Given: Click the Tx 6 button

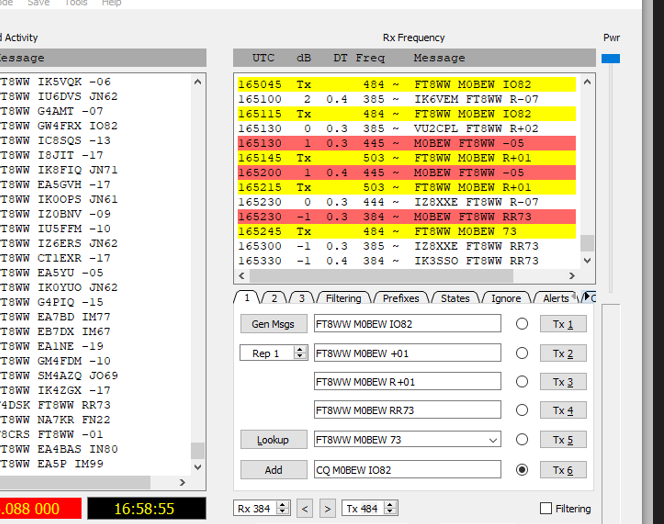Looking at the screenshot, I should [x=563, y=470].
